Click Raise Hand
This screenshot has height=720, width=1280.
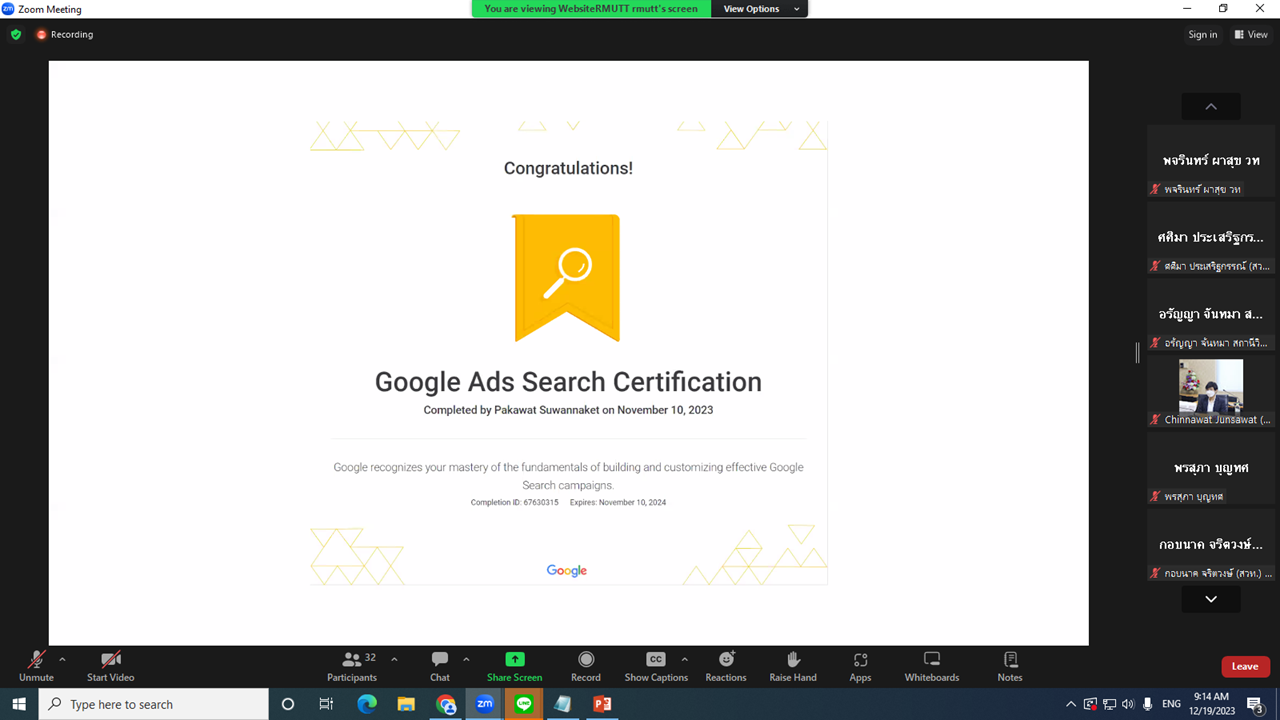[x=793, y=666]
